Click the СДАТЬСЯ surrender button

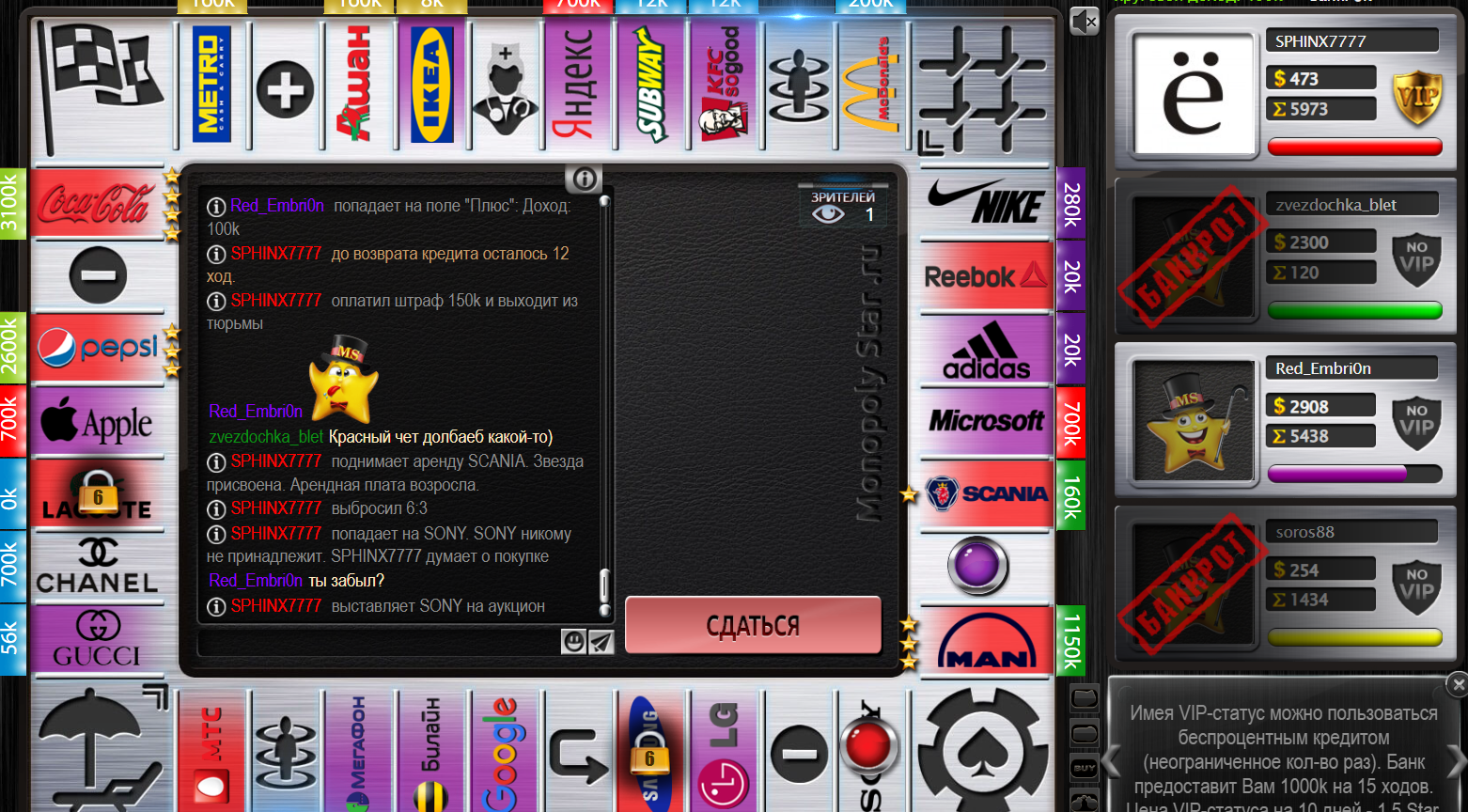click(753, 625)
